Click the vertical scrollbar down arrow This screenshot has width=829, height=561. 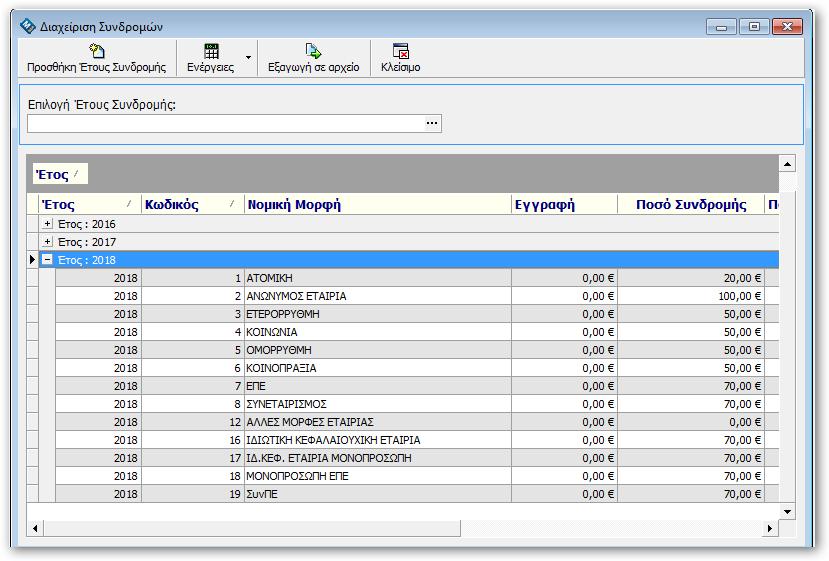pos(787,511)
